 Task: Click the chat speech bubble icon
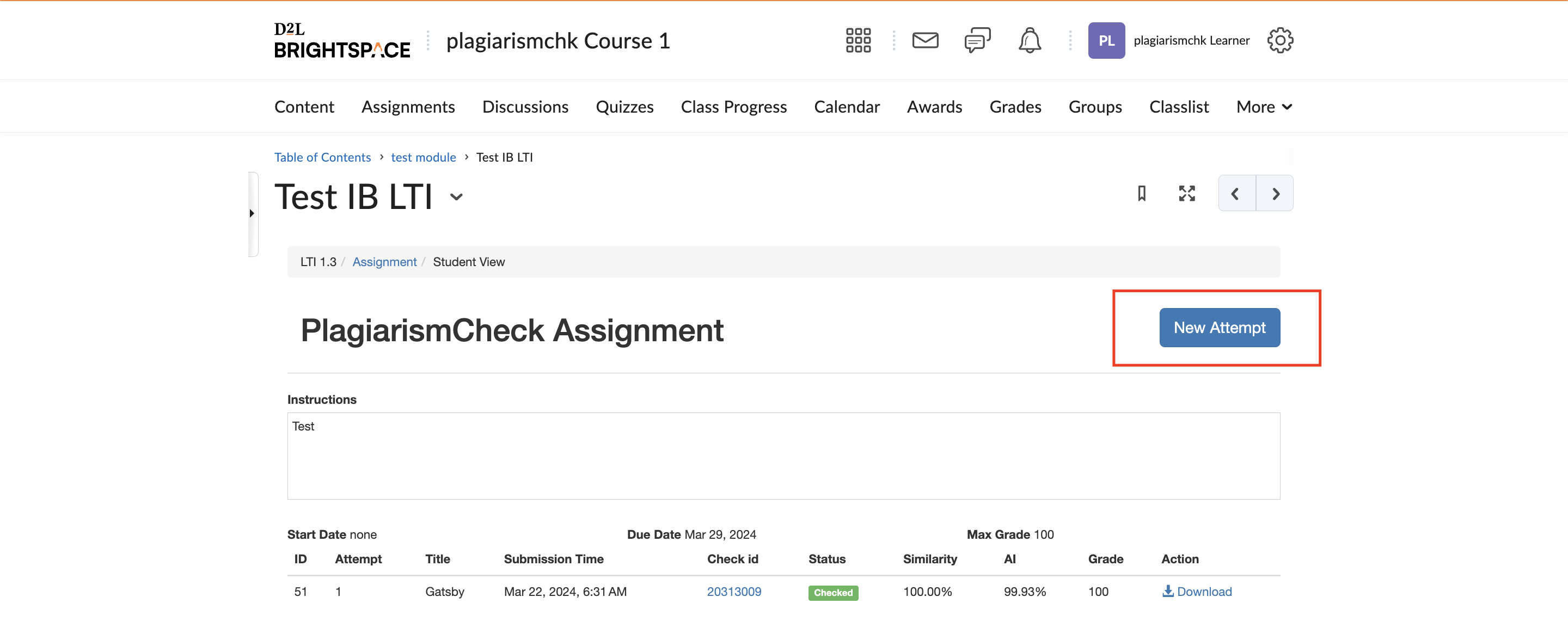tap(977, 40)
